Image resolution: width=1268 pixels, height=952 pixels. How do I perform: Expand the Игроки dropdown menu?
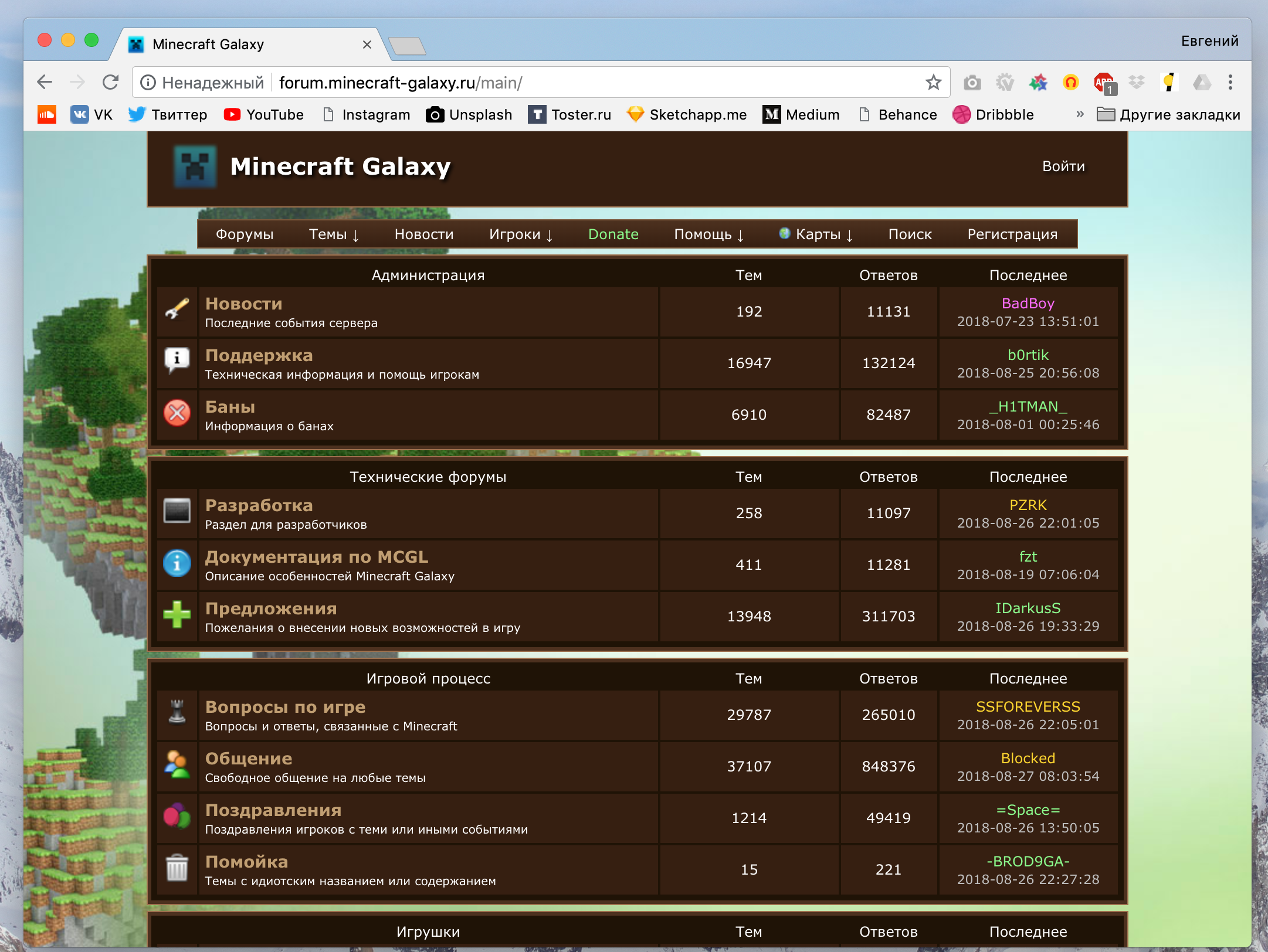(521, 234)
